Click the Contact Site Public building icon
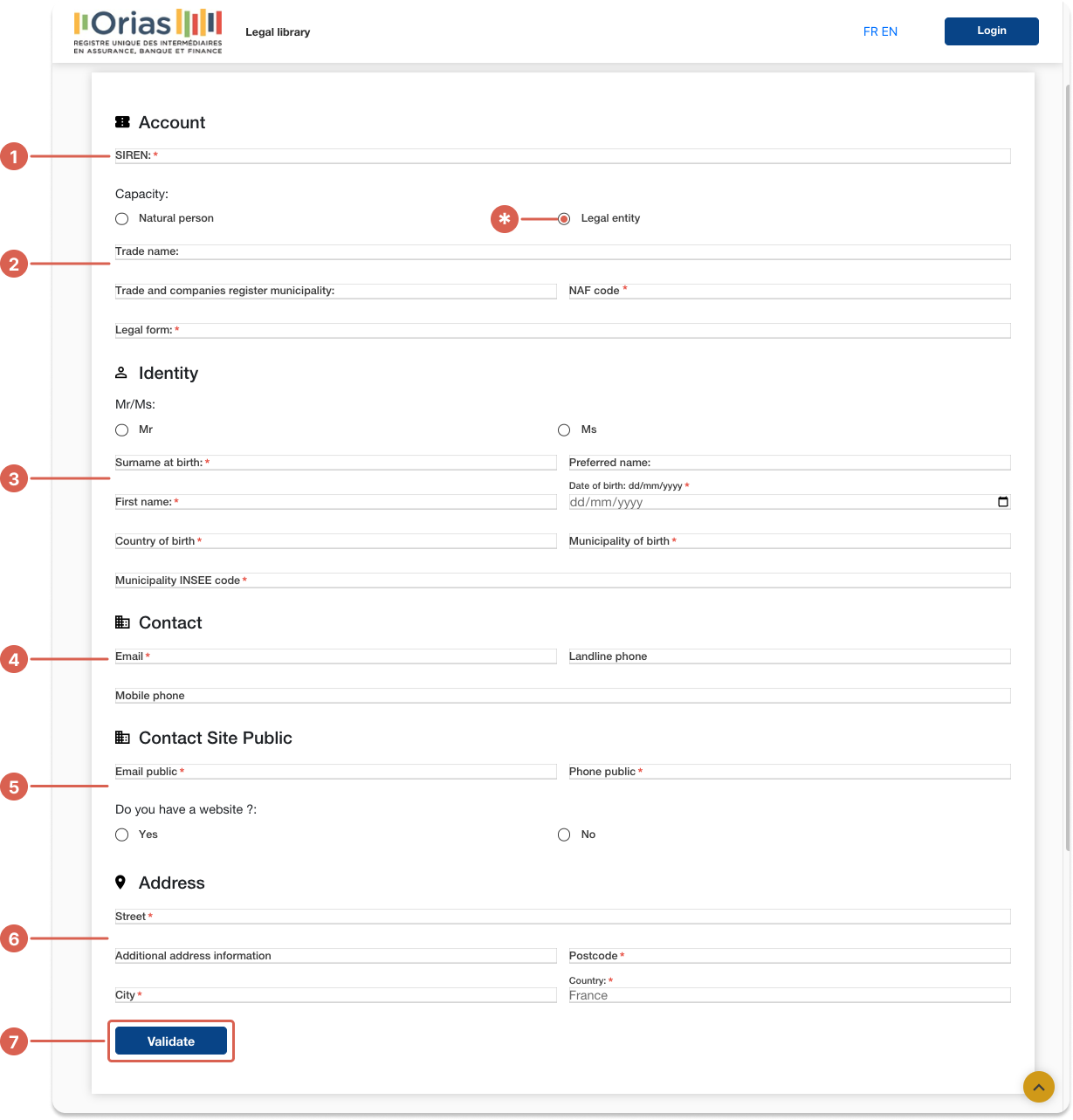Image resolution: width=1073 pixels, height=1120 pixels. [x=121, y=737]
